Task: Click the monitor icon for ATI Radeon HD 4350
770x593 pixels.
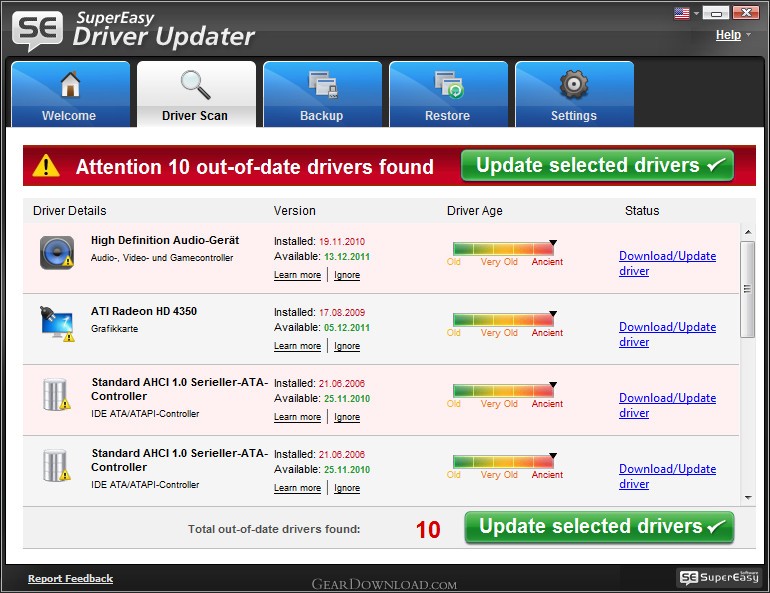Action: tap(57, 323)
